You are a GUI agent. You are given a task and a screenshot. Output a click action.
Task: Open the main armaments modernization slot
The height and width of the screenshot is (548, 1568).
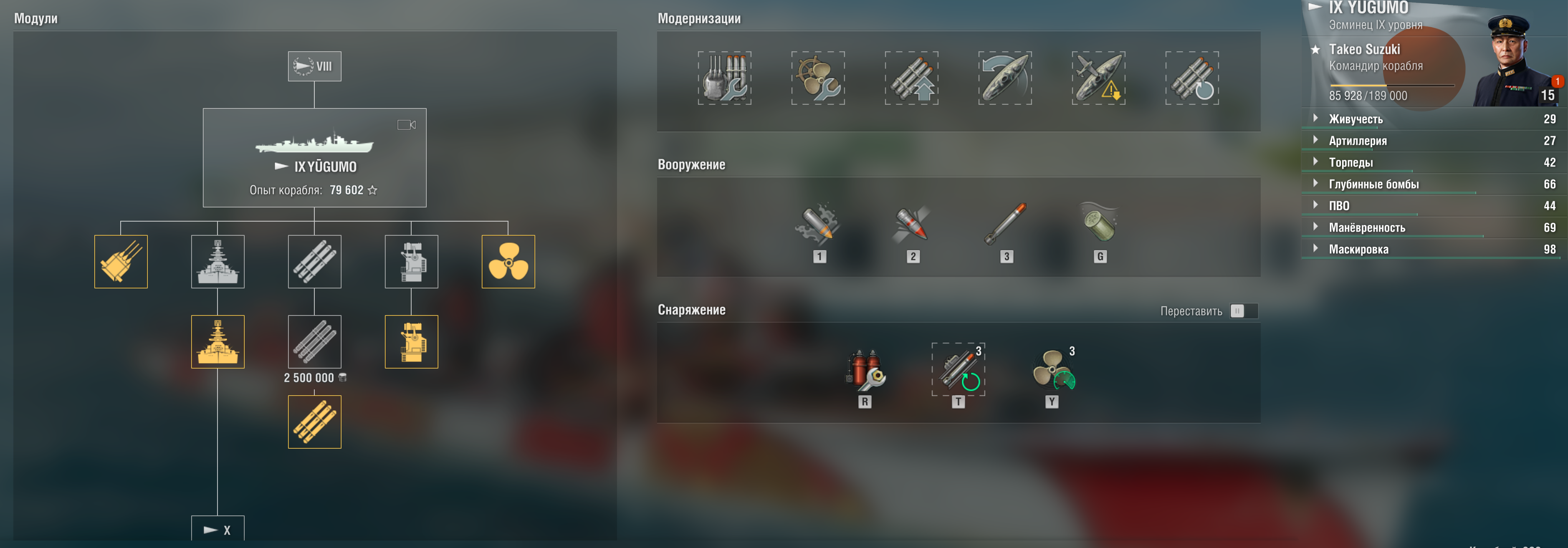click(x=724, y=78)
